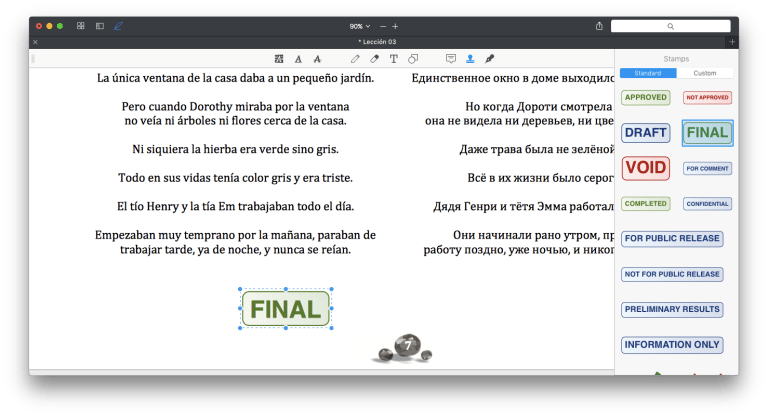
Task: Choose the APPROVED stamp
Action: [x=646, y=98]
